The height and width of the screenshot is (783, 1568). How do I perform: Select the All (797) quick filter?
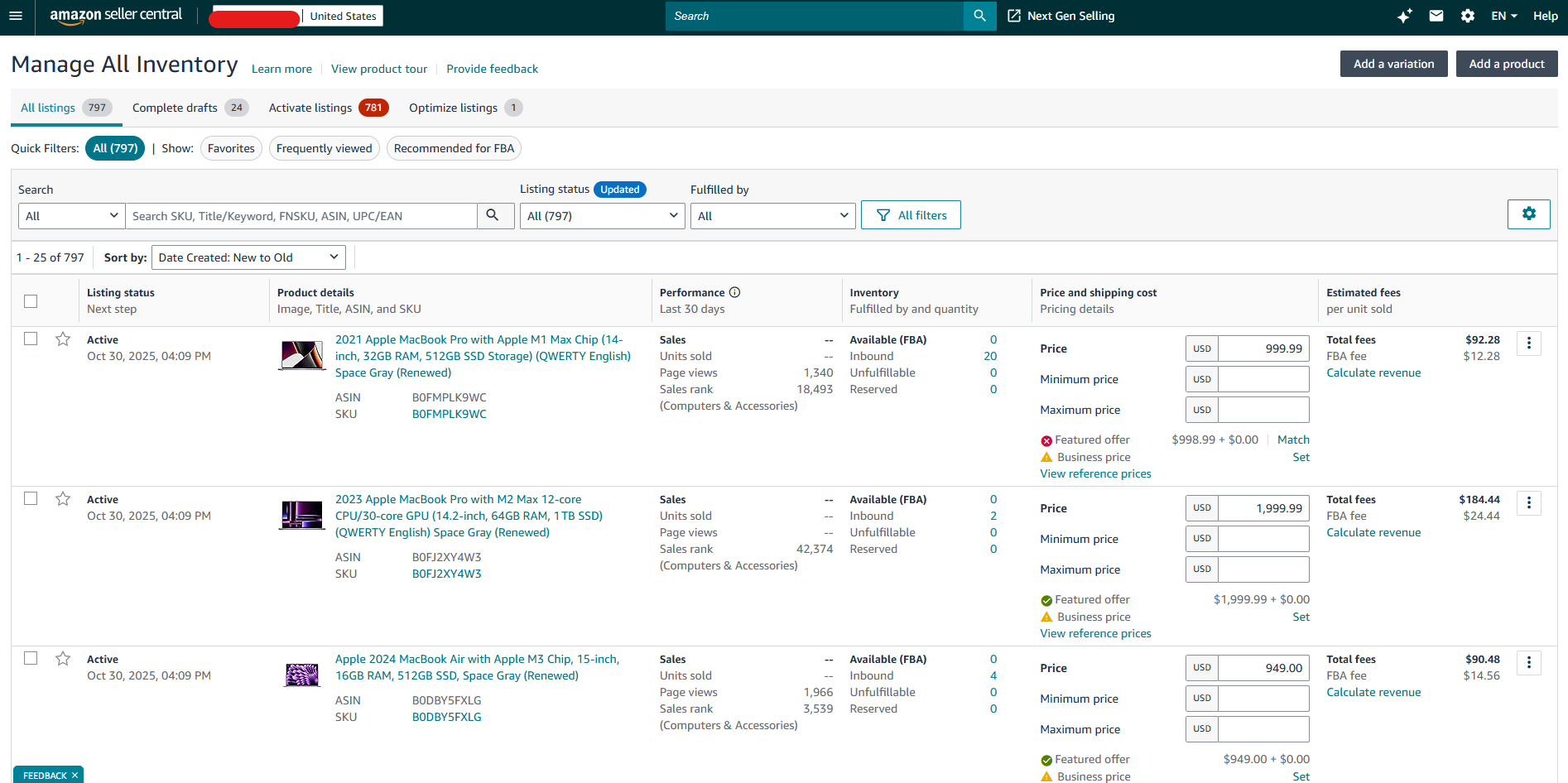pyautogui.click(x=115, y=148)
